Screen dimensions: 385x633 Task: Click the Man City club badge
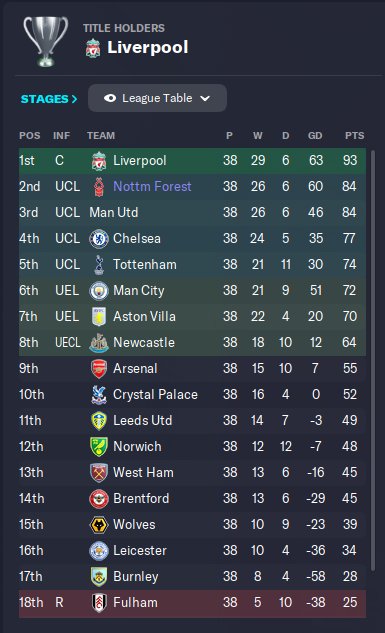[x=99, y=291]
